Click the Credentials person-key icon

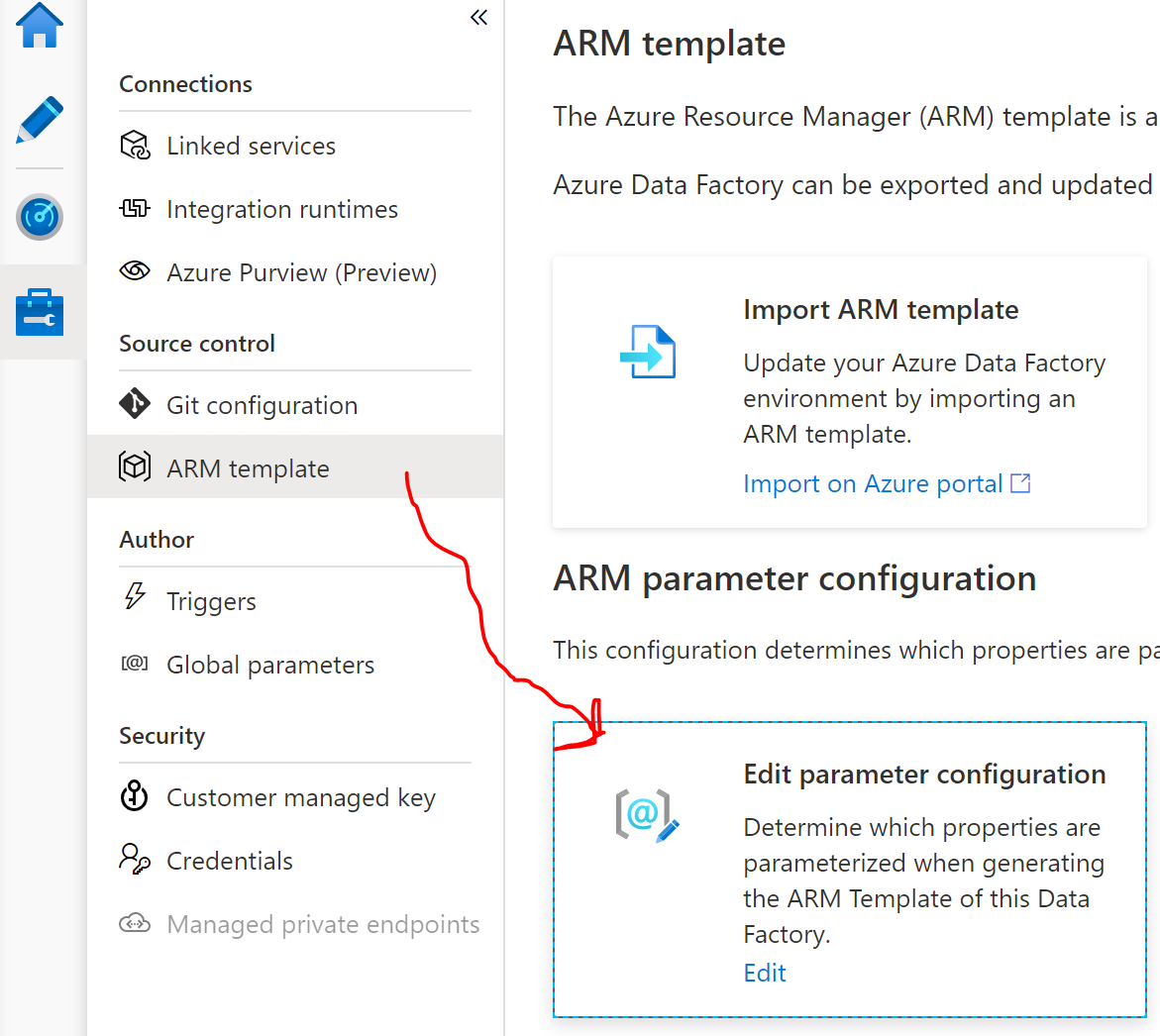pos(135,860)
